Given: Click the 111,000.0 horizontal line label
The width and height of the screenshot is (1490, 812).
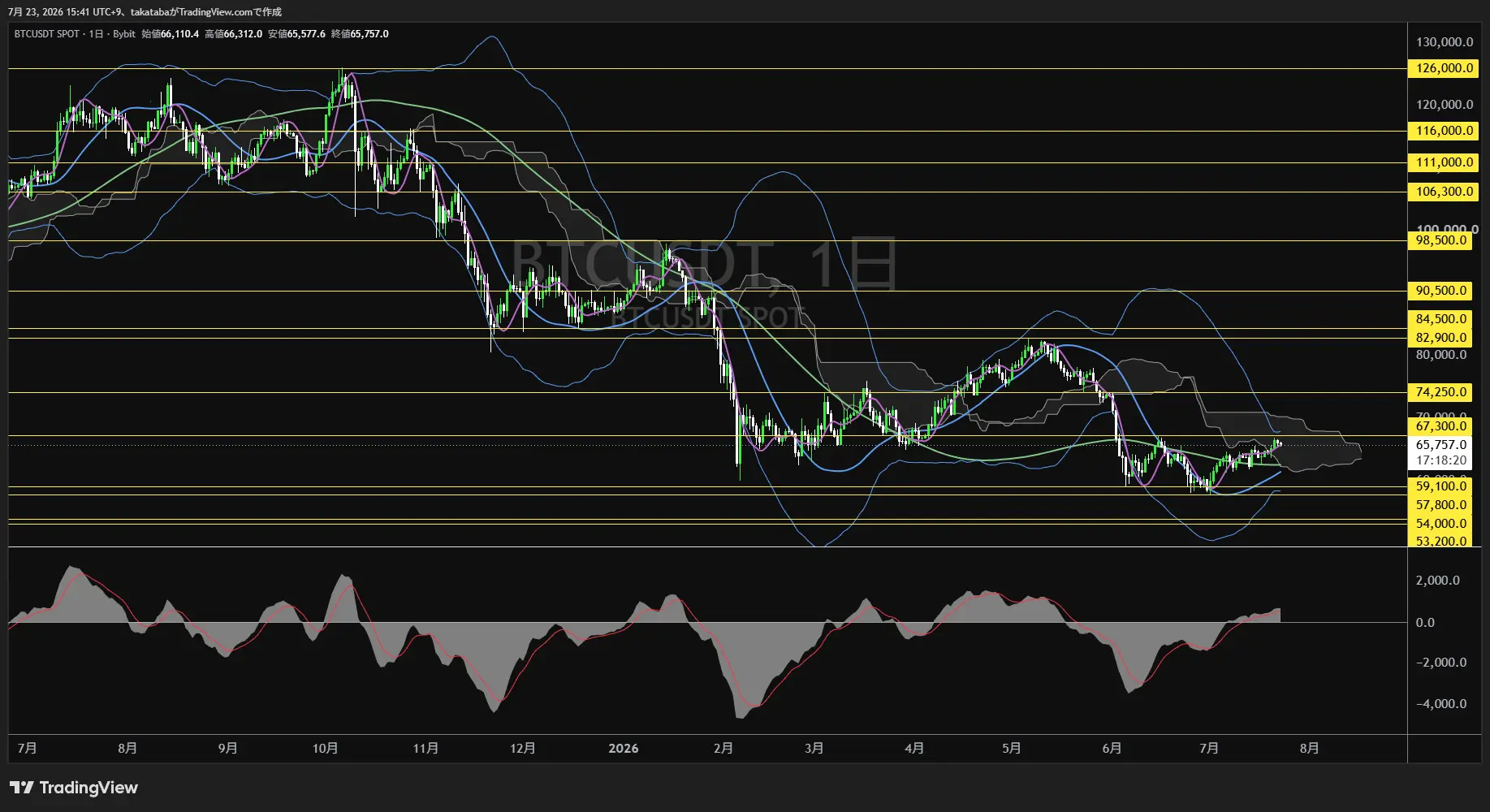Looking at the screenshot, I should pos(1443,162).
